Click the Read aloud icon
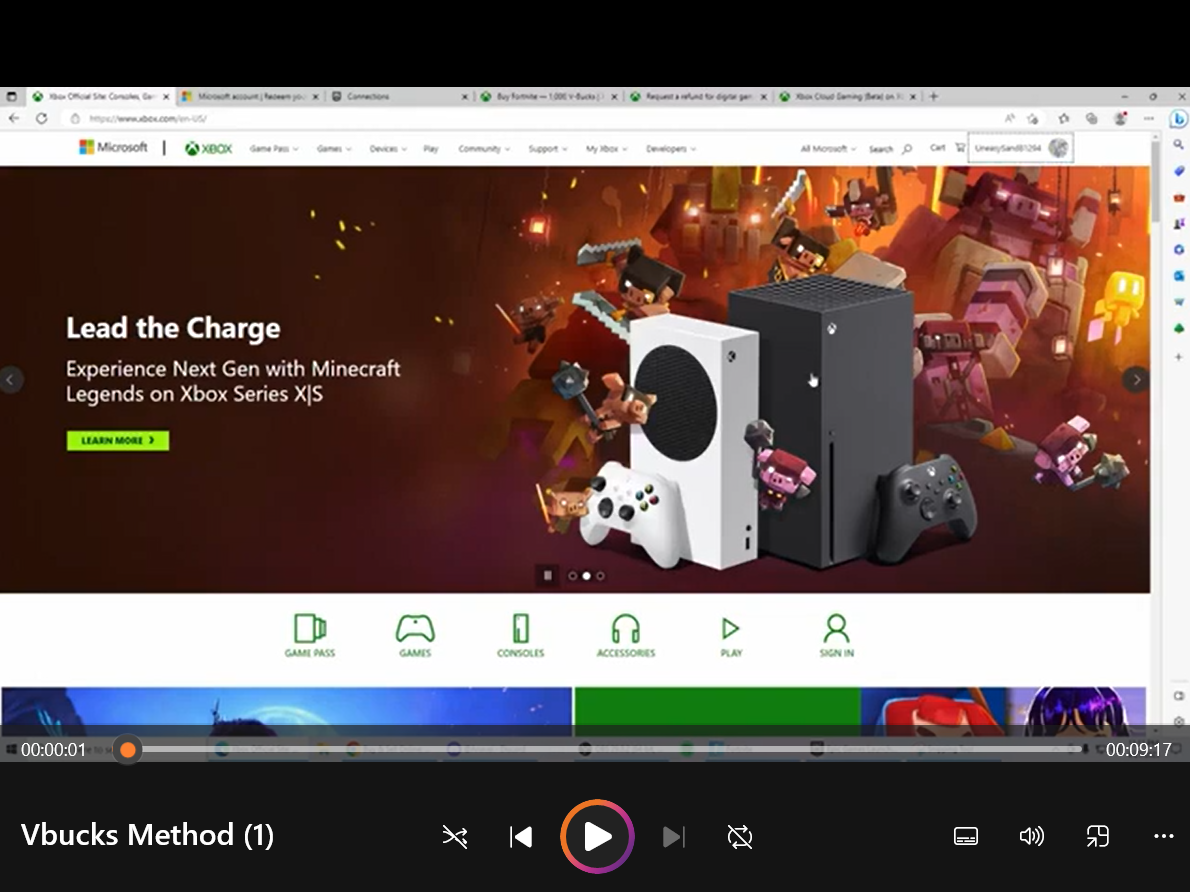 [x=1009, y=118]
